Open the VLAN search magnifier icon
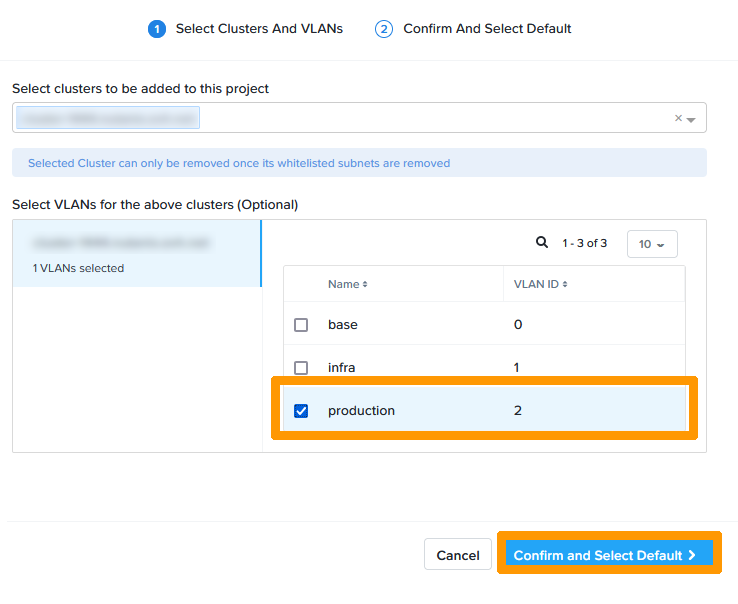Screen dimensions: 738x604 click(x=542, y=243)
